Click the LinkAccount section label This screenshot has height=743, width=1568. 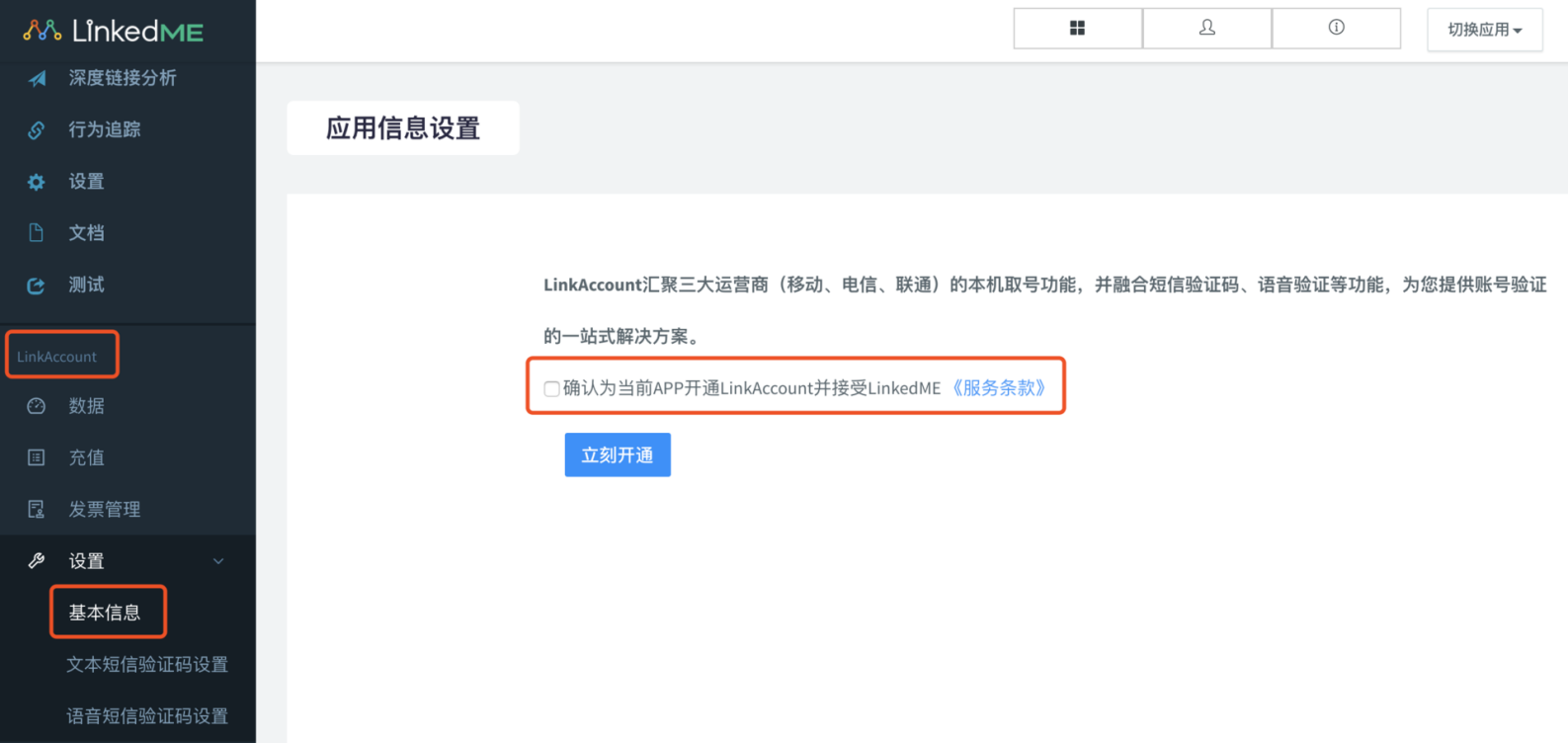pyautogui.click(x=57, y=357)
